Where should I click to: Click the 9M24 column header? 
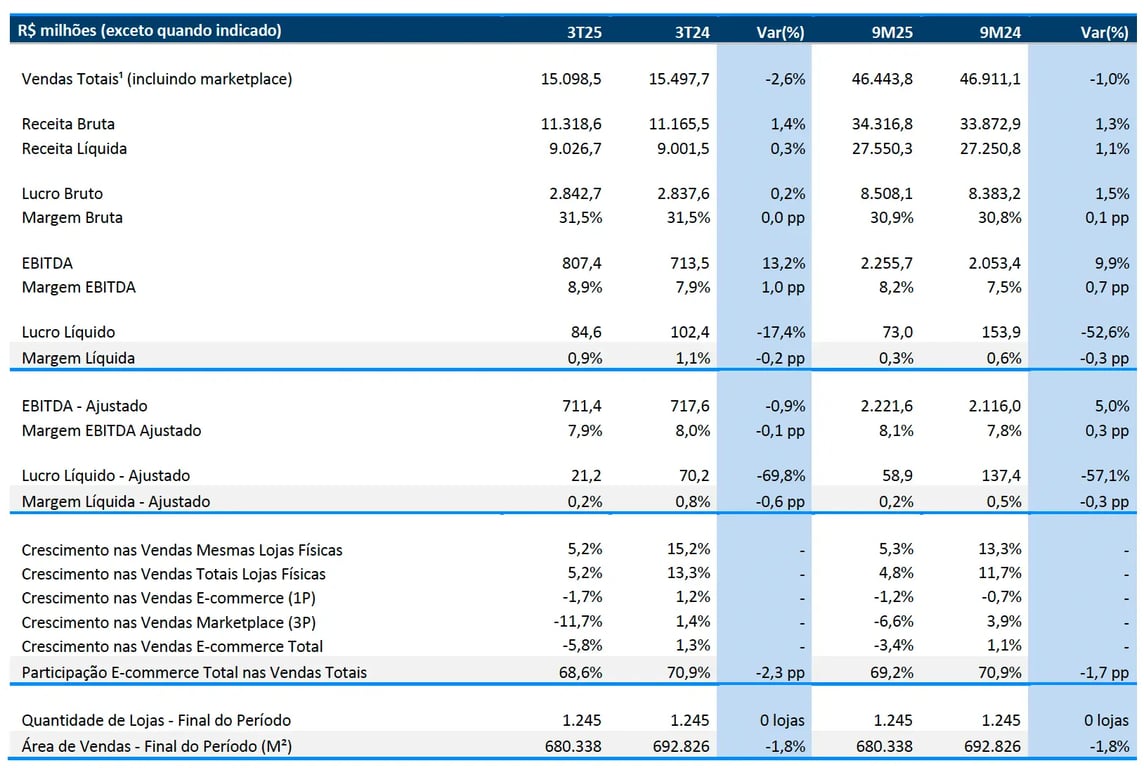(1001, 31)
